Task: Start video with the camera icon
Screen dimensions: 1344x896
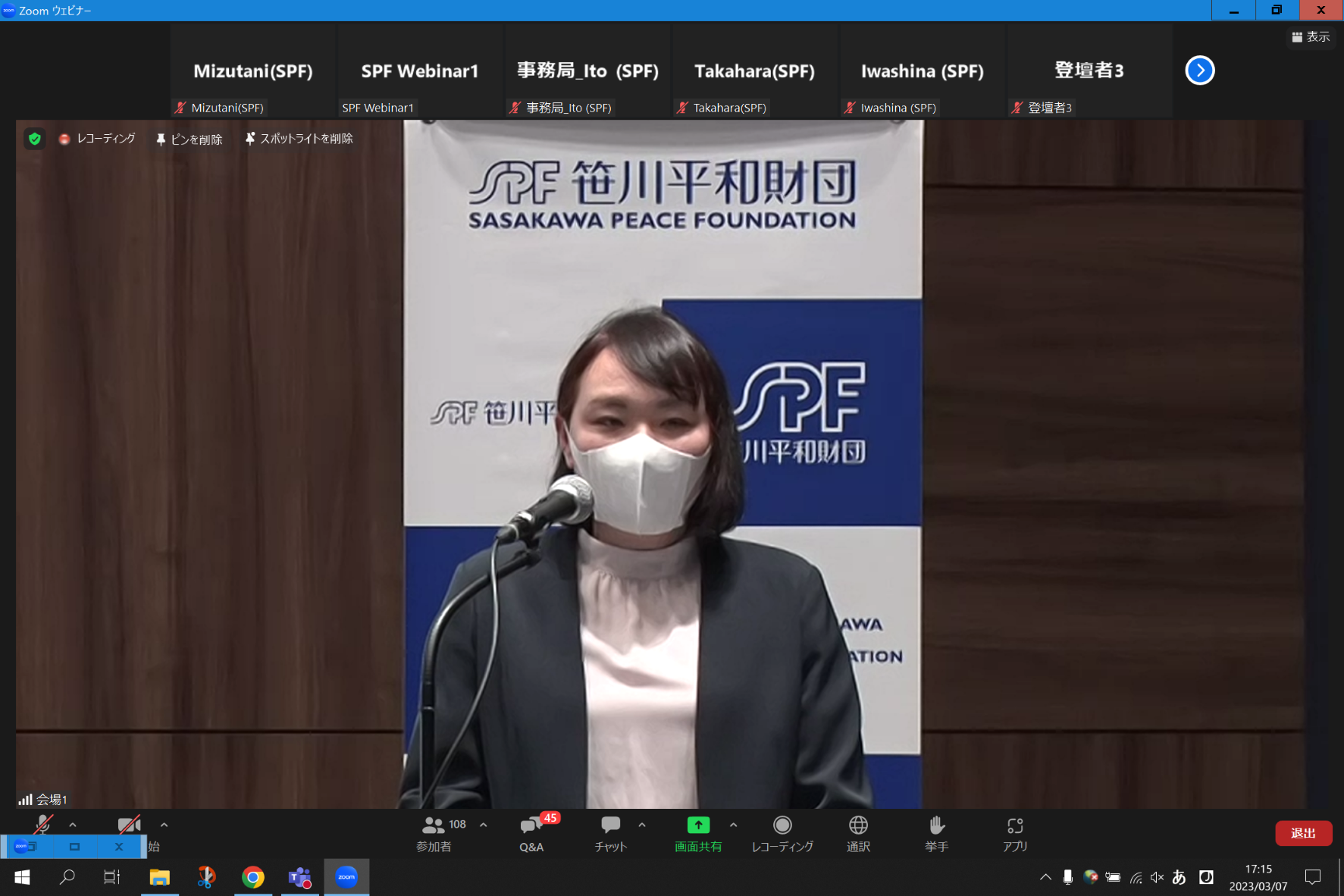Action: (129, 825)
